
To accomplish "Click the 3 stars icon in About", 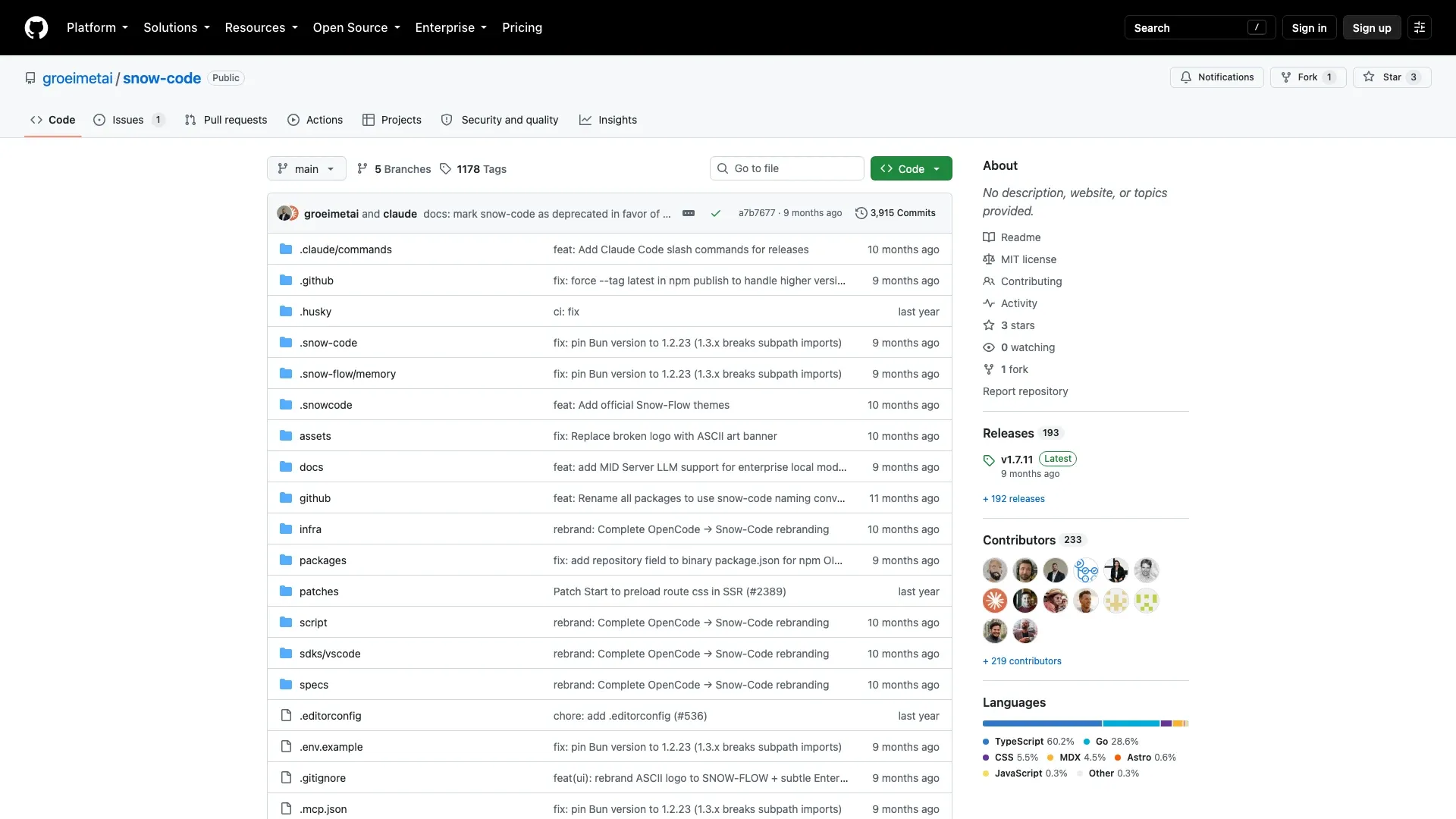I will [x=989, y=325].
